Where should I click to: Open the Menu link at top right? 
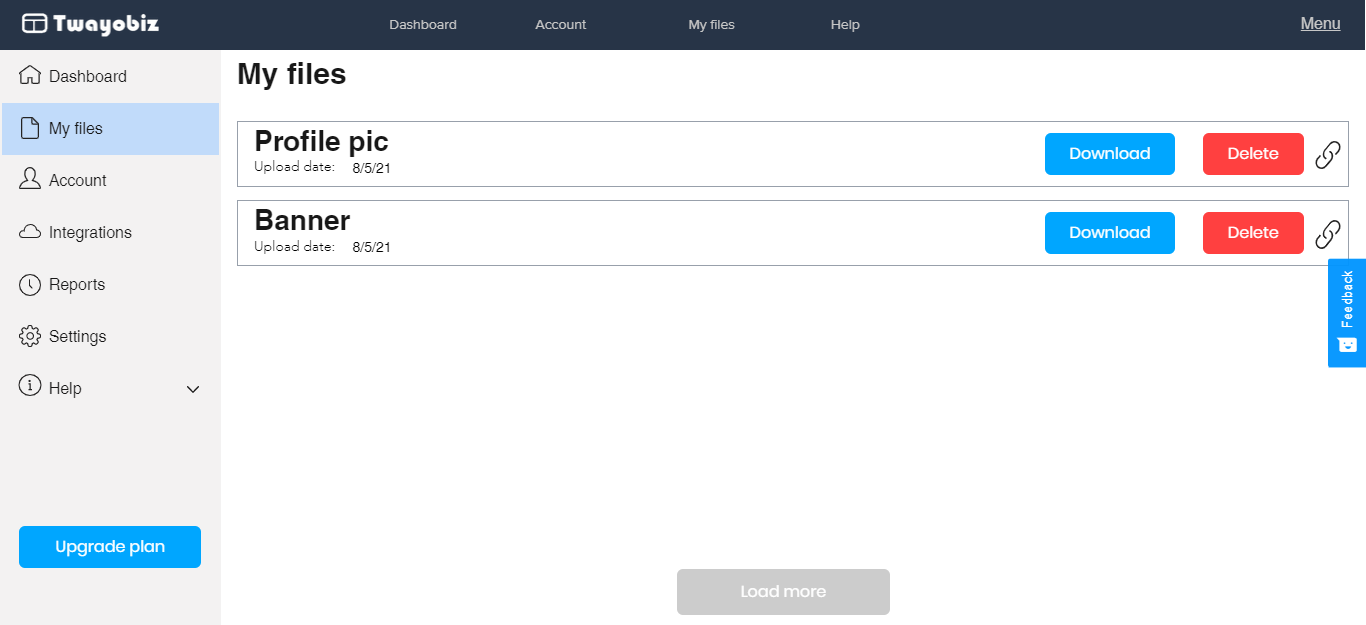(1320, 24)
